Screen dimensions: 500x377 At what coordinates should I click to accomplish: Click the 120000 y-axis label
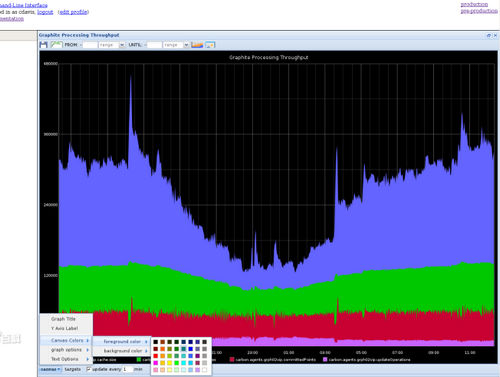click(x=51, y=276)
